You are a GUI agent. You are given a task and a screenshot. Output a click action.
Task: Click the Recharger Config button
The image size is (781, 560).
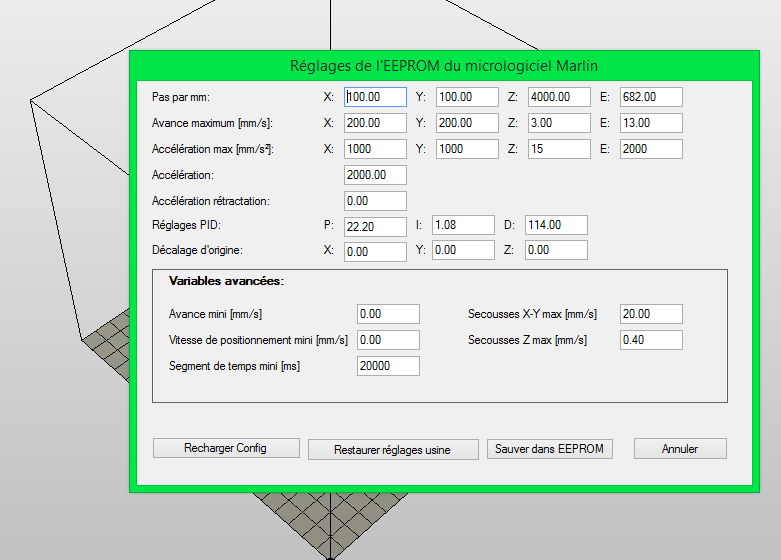coord(226,448)
